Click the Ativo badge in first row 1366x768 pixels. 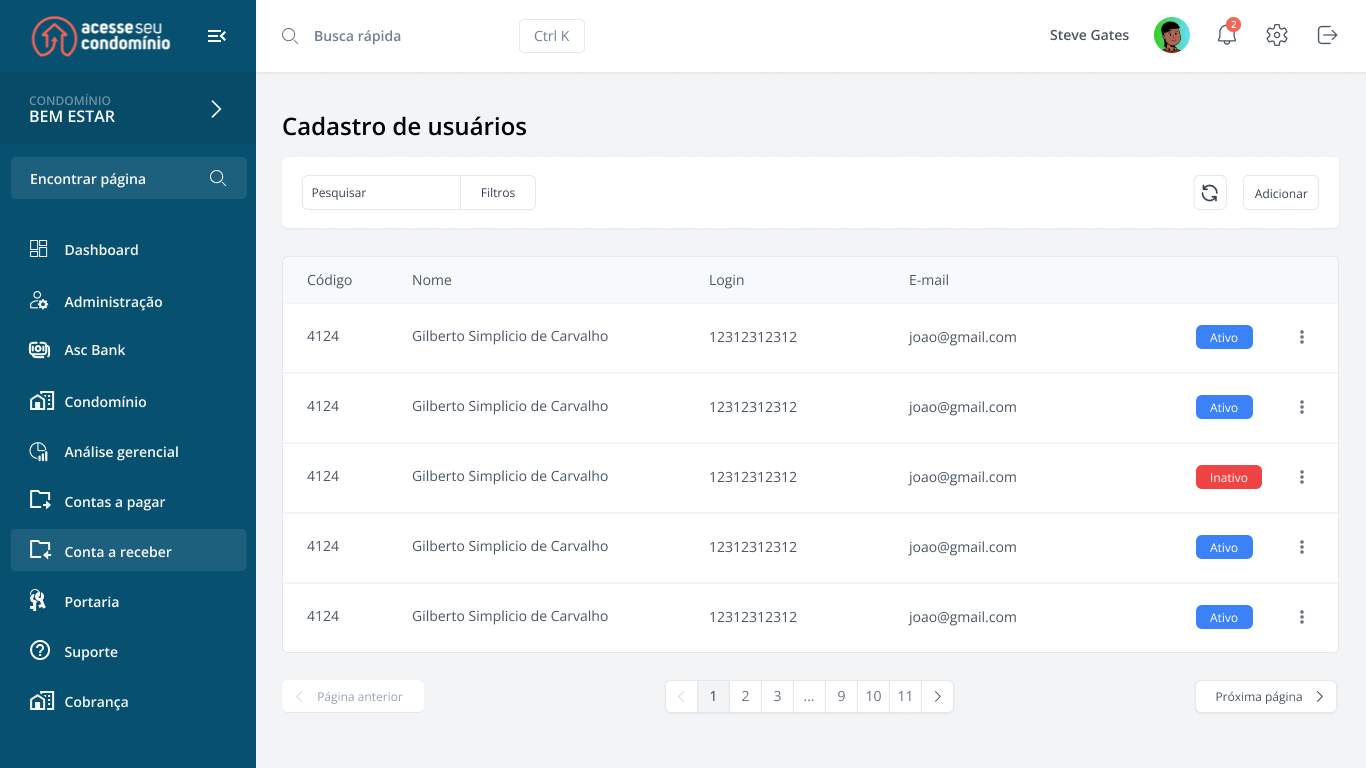coord(1224,337)
